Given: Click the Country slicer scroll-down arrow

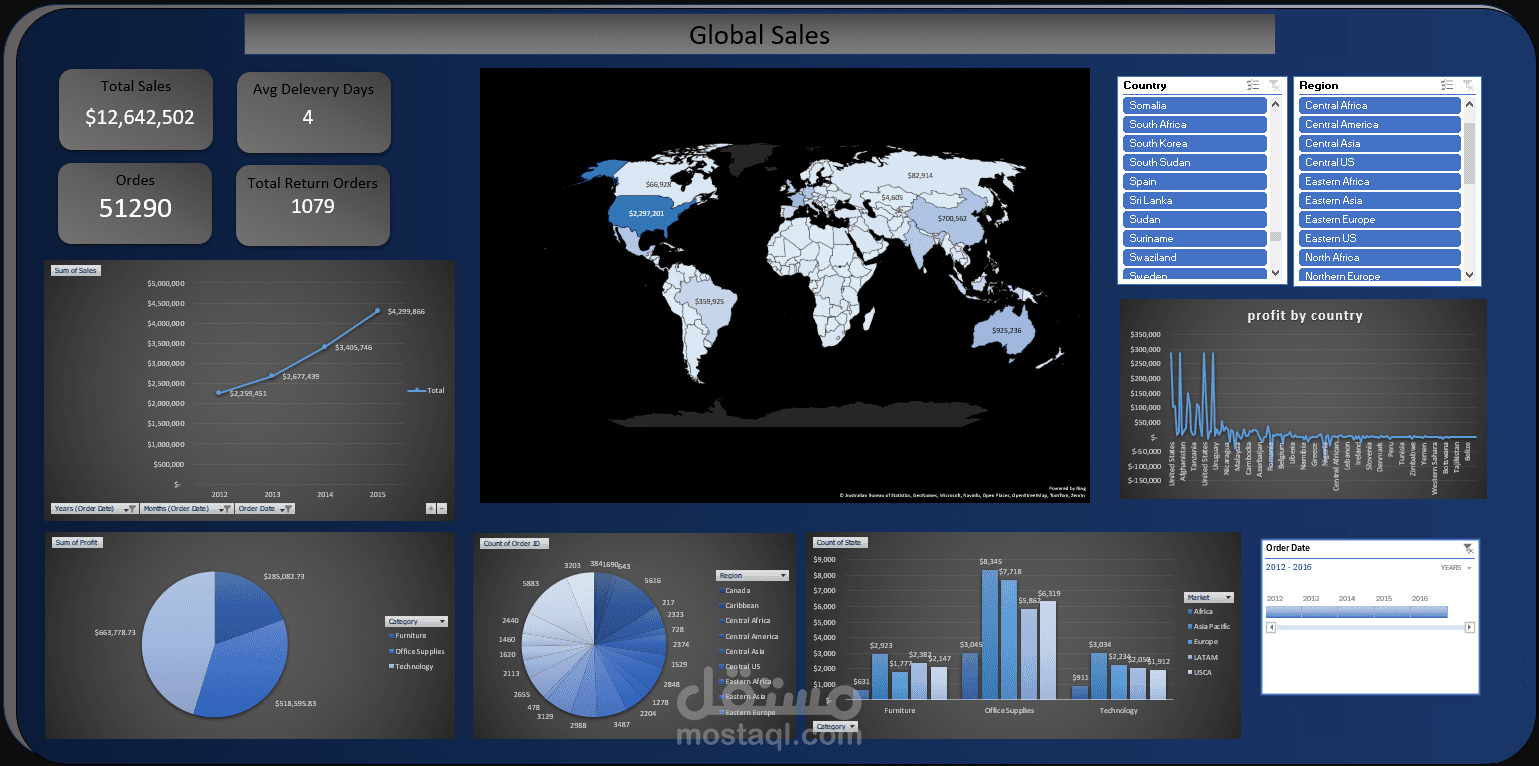Looking at the screenshot, I should coord(1275,273).
